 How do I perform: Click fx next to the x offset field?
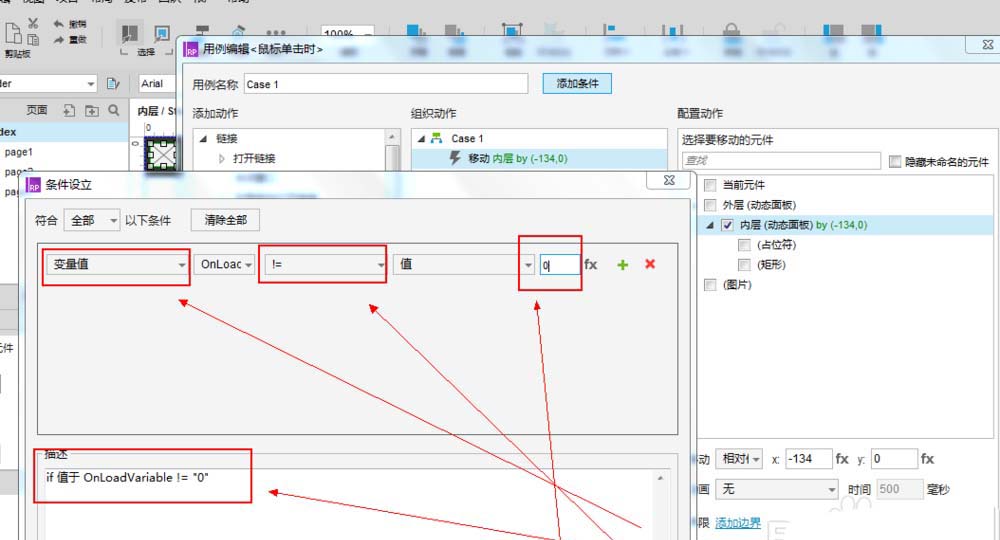842,458
